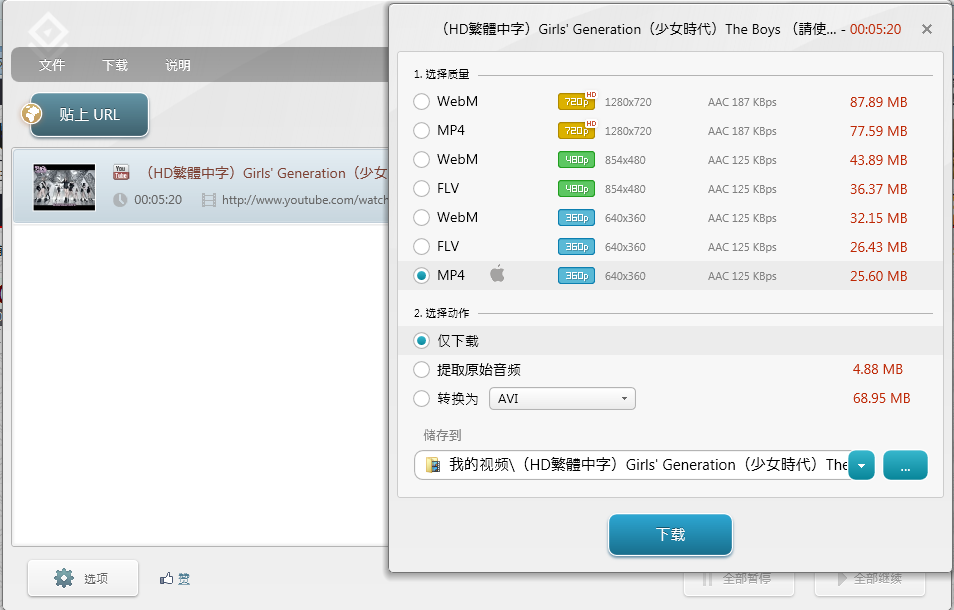The image size is (954, 610).
Task: Click the folder icon in the save path field
Action: click(x=433, y=465)
